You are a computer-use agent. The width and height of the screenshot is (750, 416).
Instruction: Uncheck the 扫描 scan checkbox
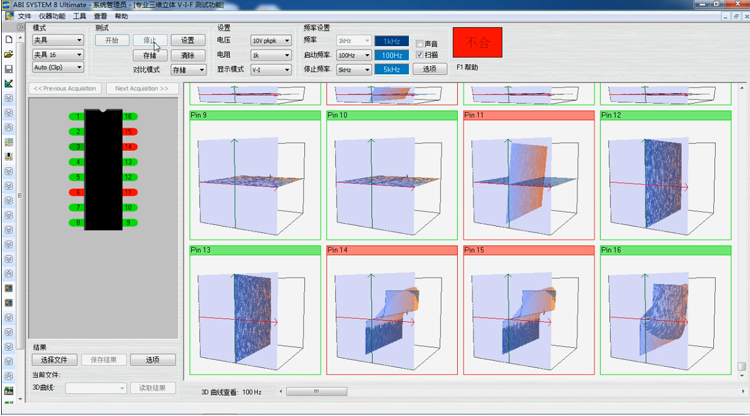[x=420, y=55]
